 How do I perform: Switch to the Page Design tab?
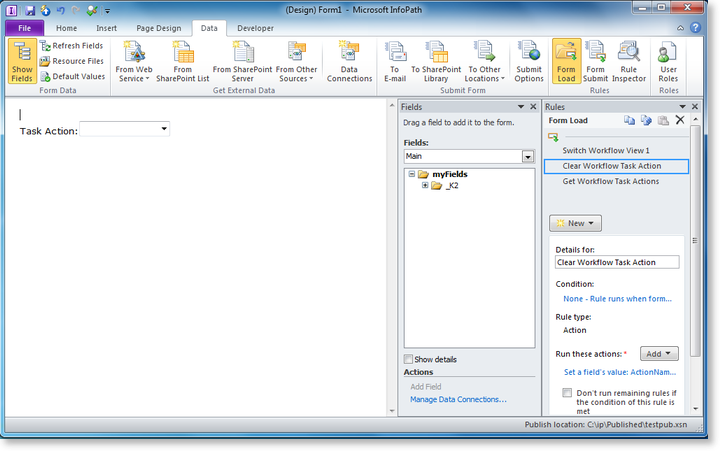(x=159, y=28)
